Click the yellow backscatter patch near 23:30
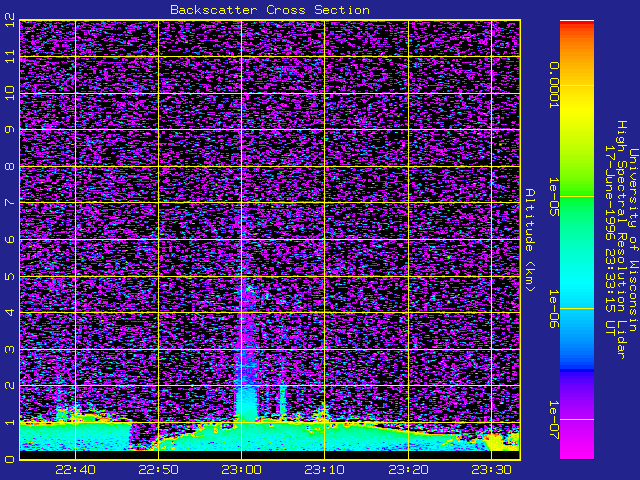The image size is (640, 480). click(495, 443)
